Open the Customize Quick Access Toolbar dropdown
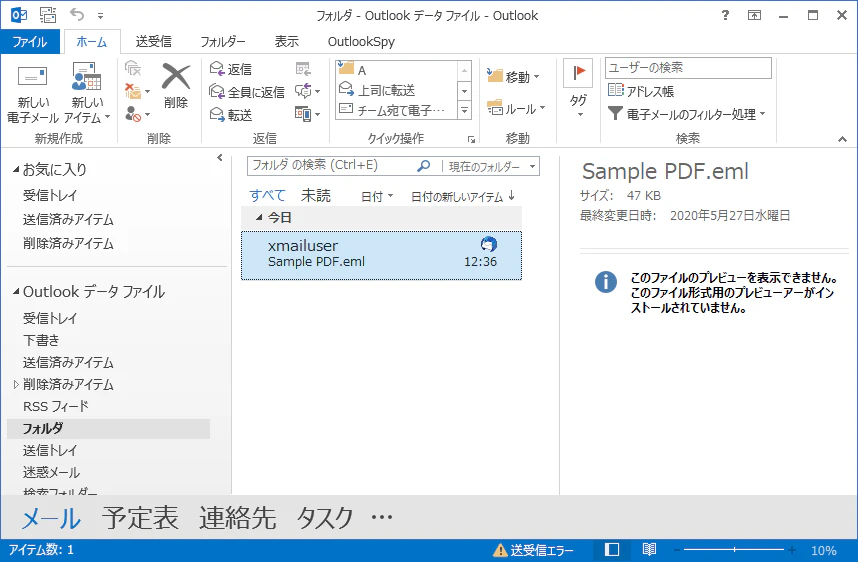The height and width of the screenshot is (562, 858). (101, 15)
